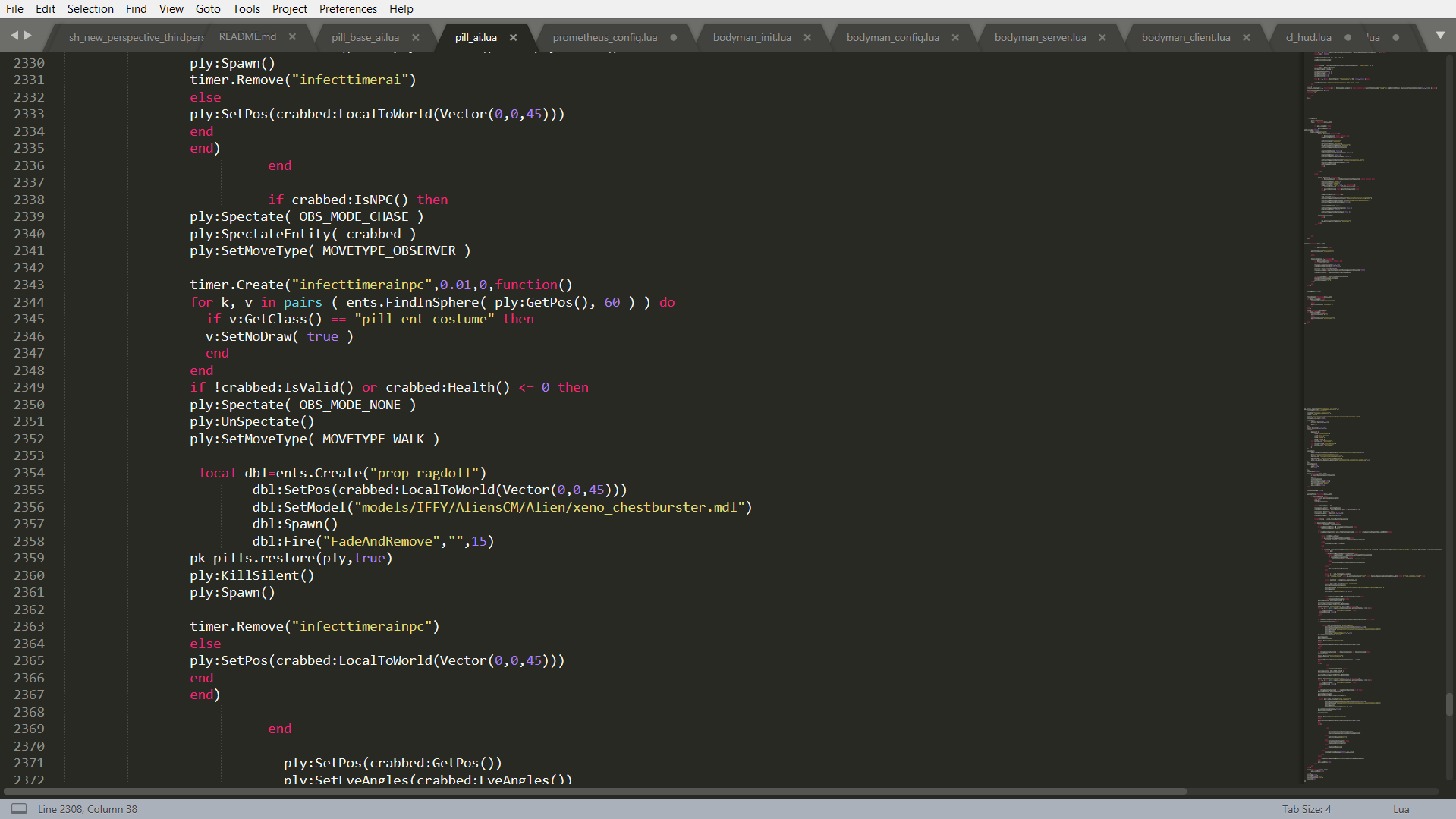Click v:SetNoDraw on line 2346
Screen dimensions: 1456x819
click(249, 336)
